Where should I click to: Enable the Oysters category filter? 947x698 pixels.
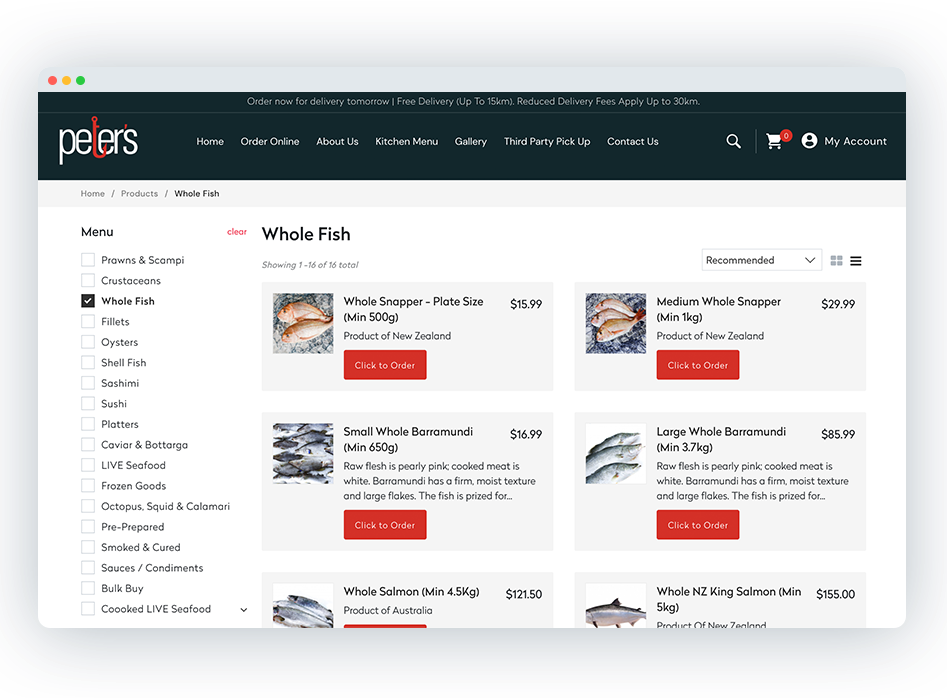(x=87, y=341)
